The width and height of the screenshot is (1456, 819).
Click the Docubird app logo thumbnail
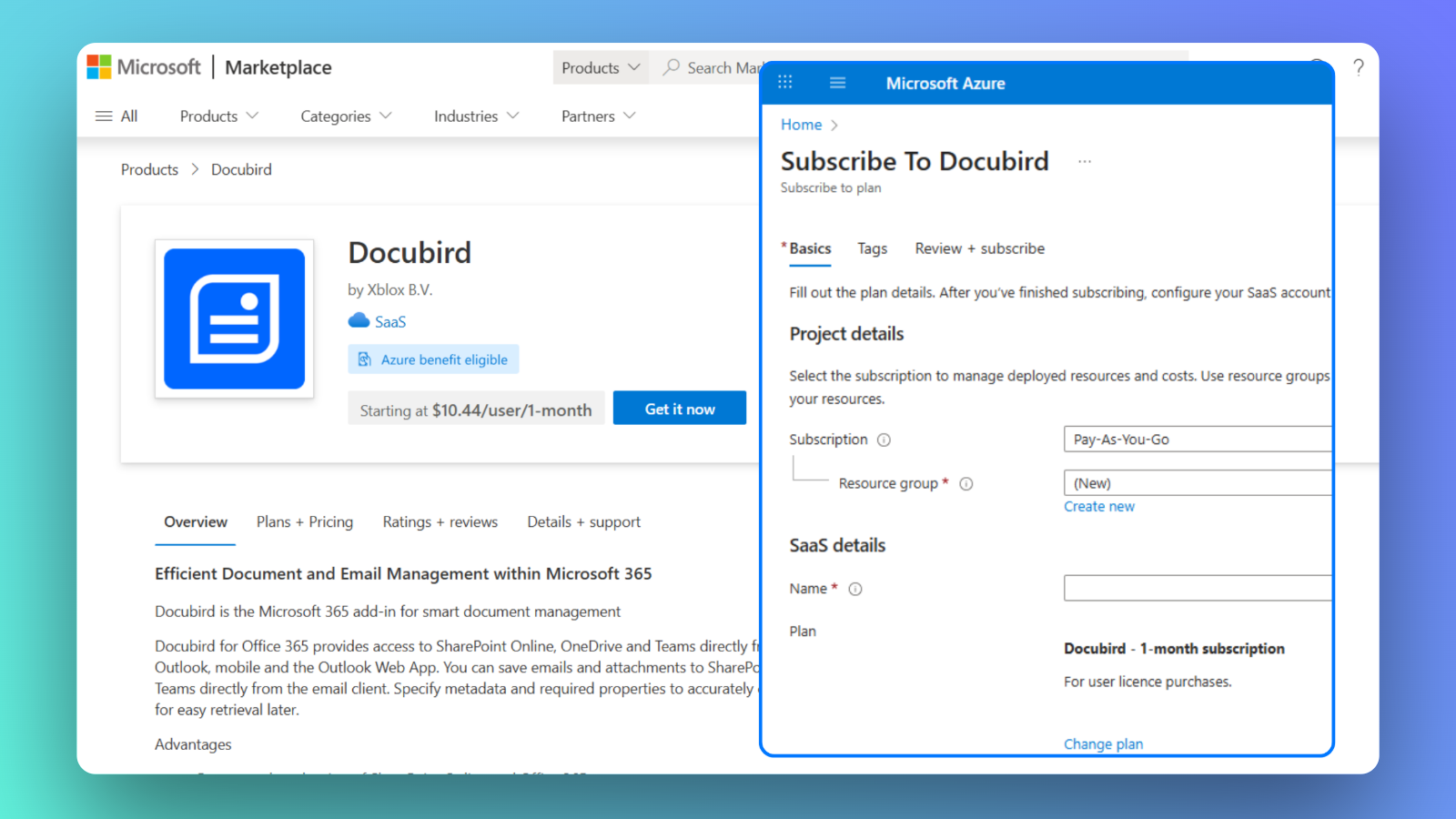pos(235,318)
